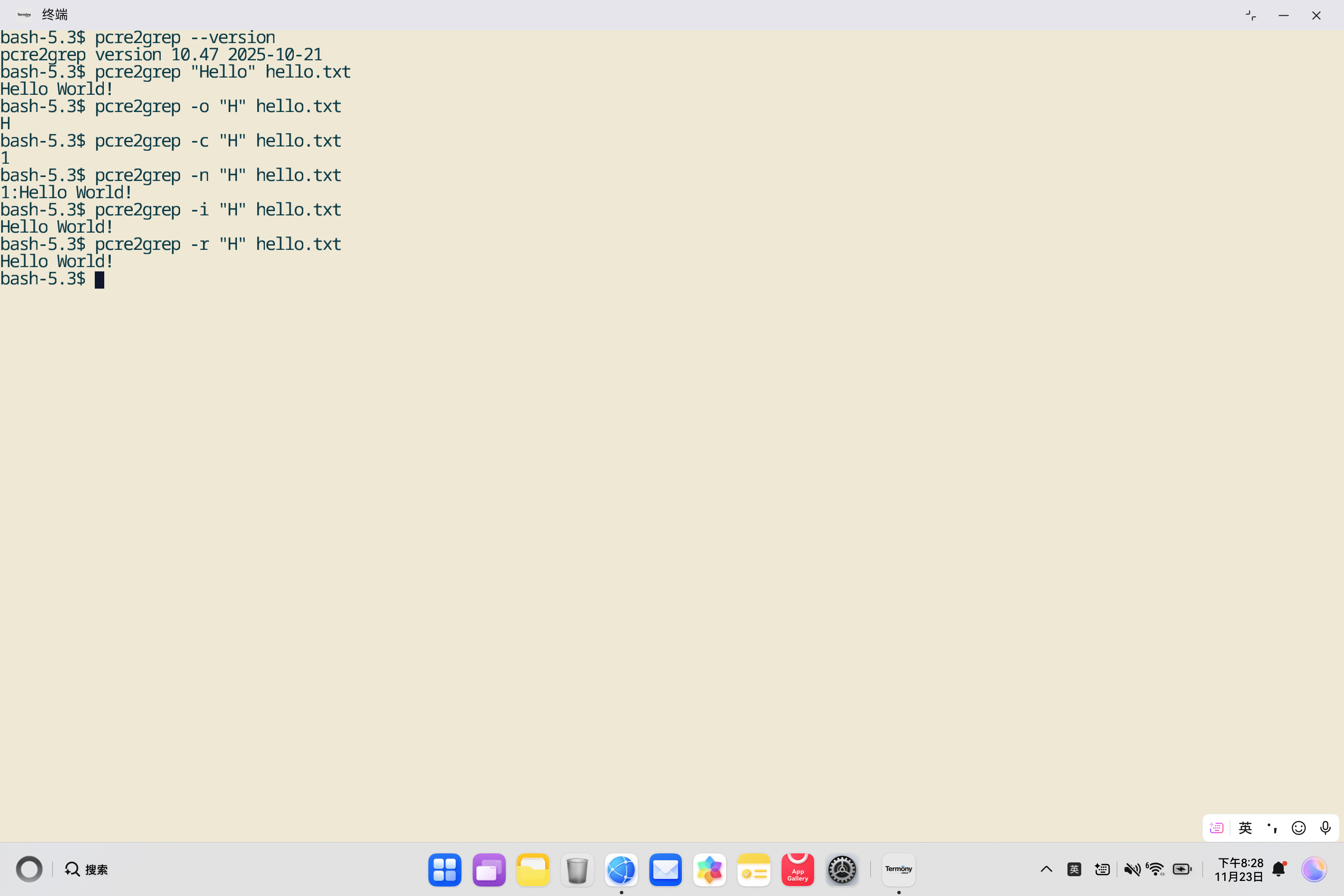Toggle punctuation mode in IME toolbar
This screenshot has height=896, width=1344.
[1272, 828]
